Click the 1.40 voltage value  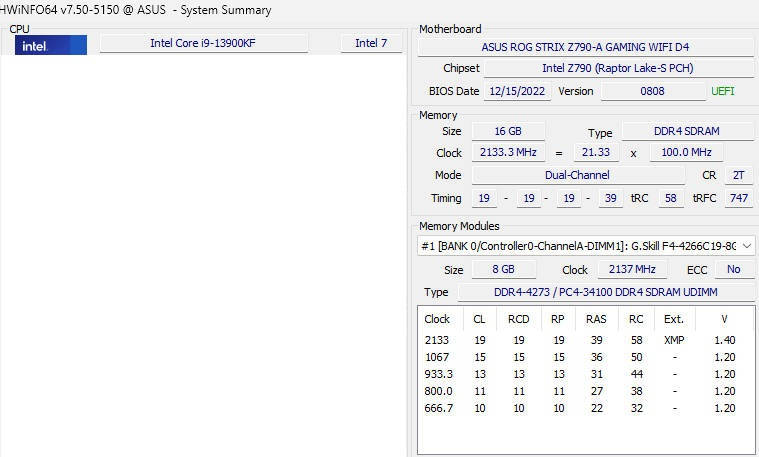725,340
